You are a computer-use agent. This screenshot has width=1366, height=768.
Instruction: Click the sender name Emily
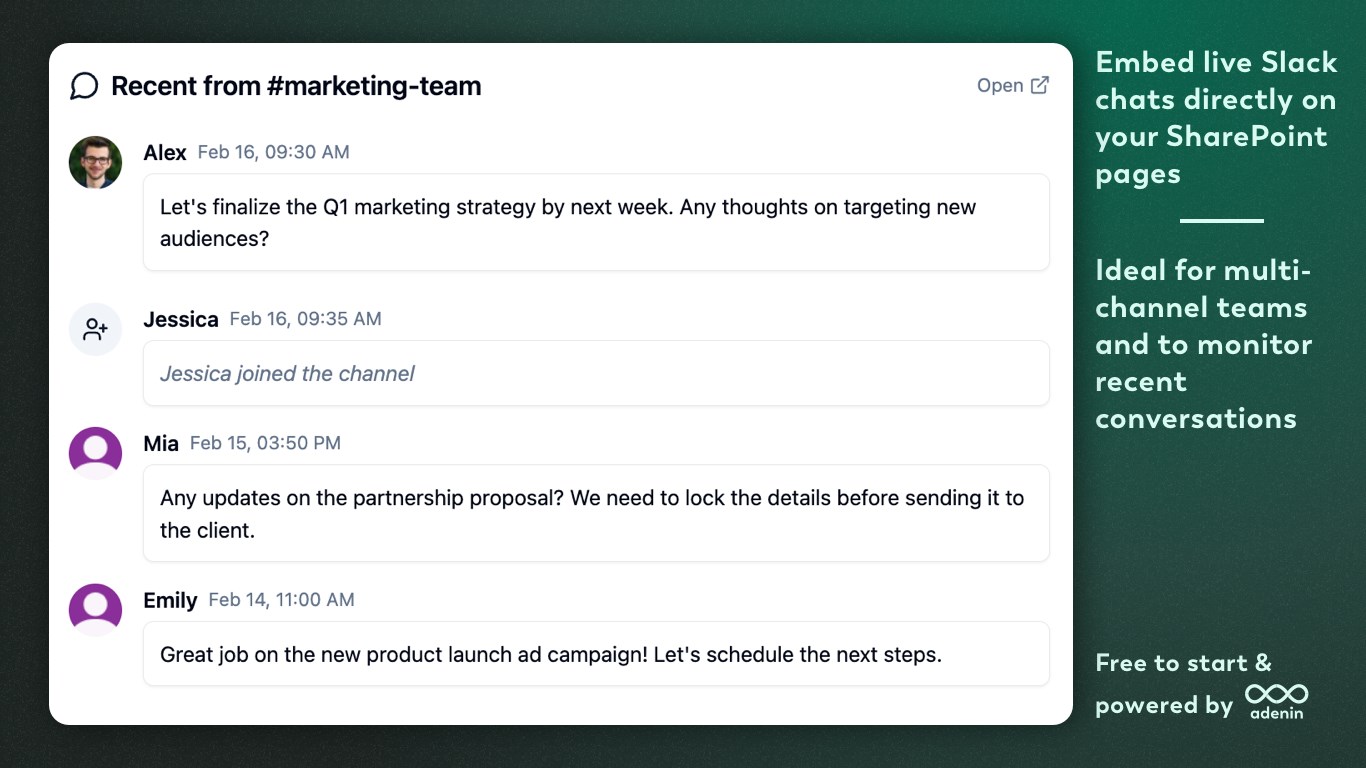(x=170, y=600)
